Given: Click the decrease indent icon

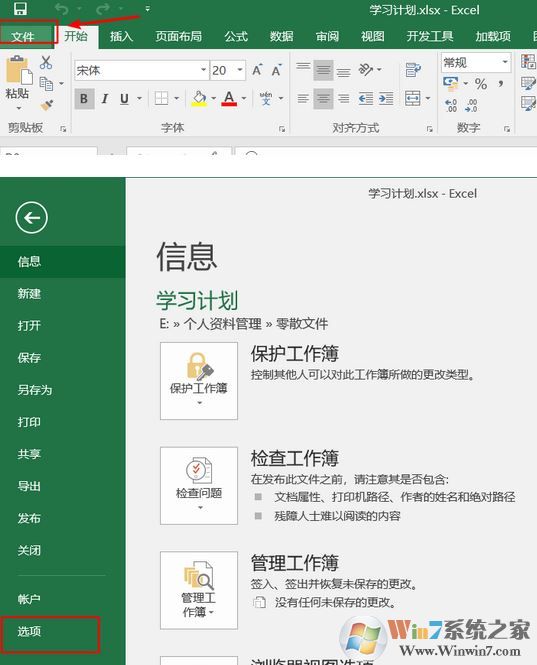Looking at the screenshot, I should click(366, 99).
